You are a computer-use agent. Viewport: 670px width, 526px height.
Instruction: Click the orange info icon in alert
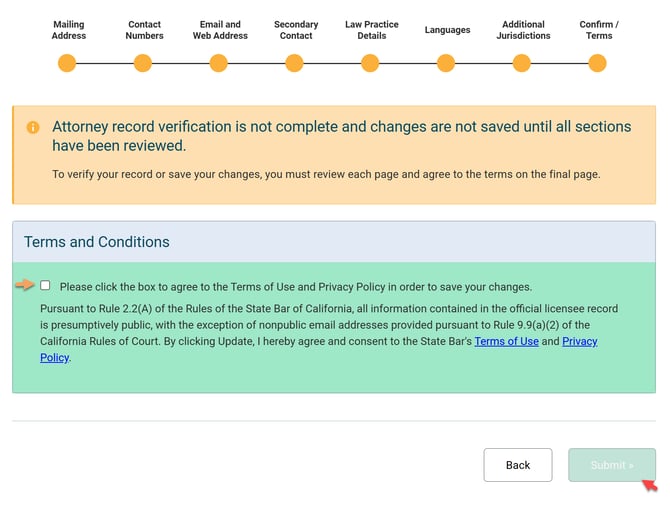click(33, 127)
